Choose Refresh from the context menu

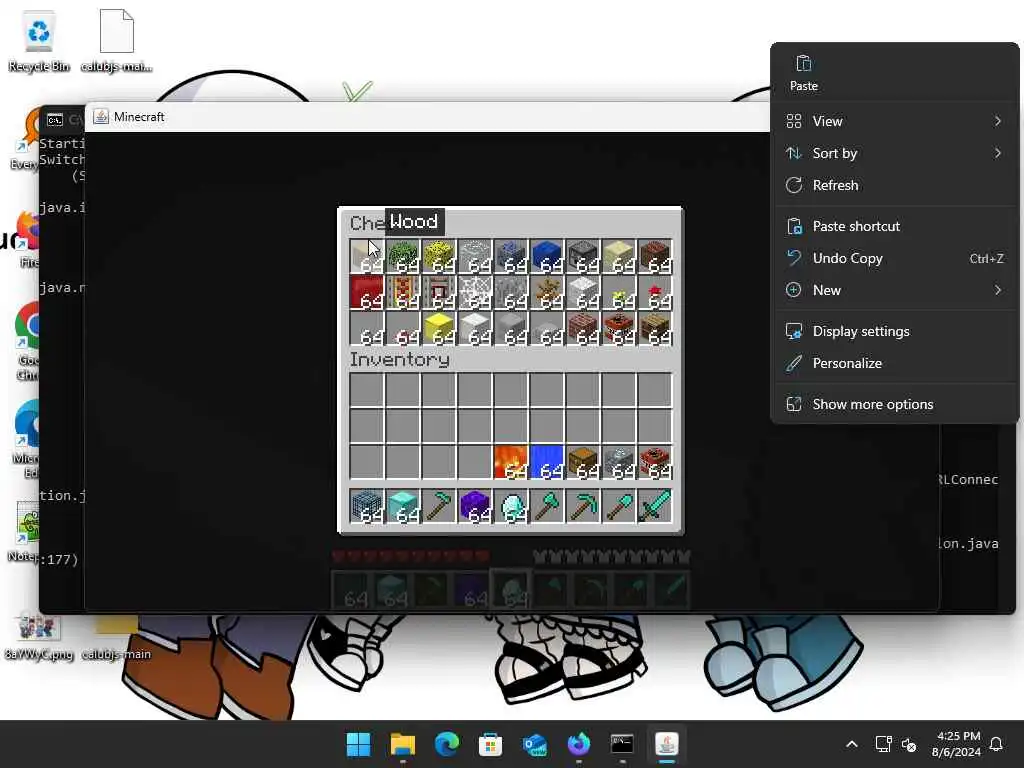pyautogui.click(x=894, y=185)
